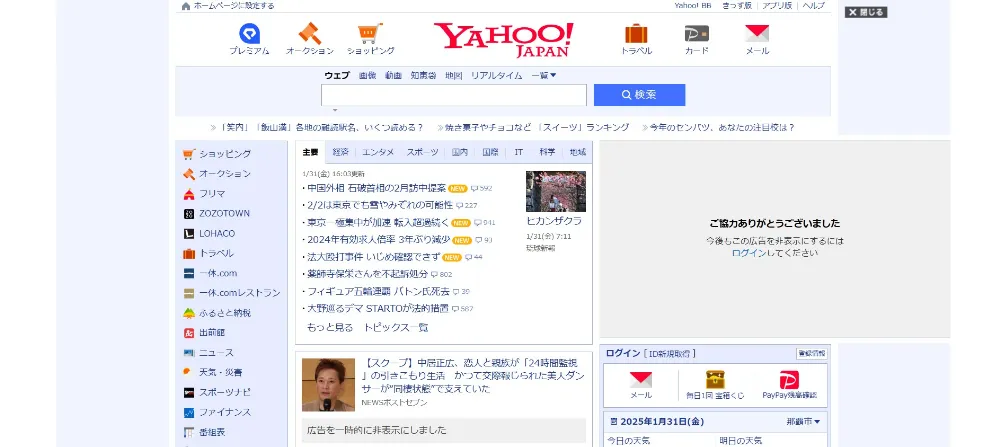1000x447 pixels.
Task: Open the 毎日1回 宝箱くじ treasure icon
Action: [x=715, y=379]
